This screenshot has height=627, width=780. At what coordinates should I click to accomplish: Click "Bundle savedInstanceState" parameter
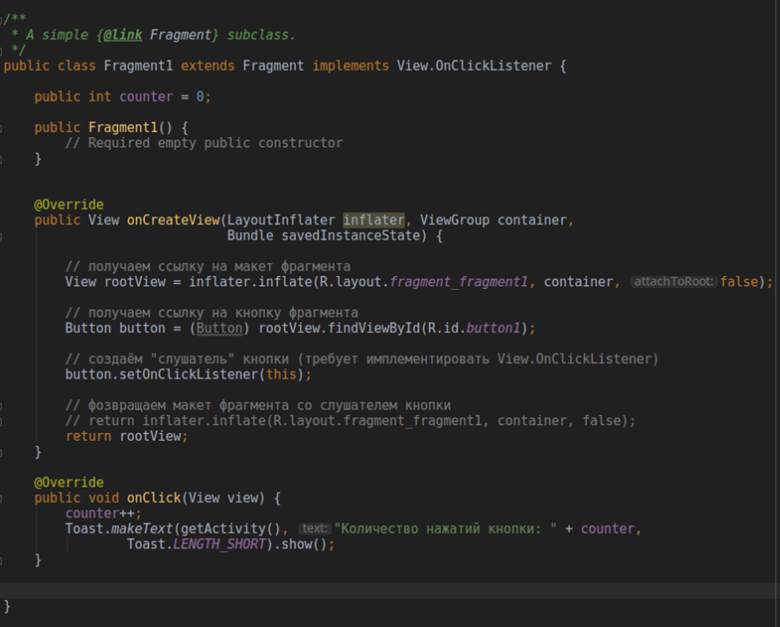click(x=324, y=235)
